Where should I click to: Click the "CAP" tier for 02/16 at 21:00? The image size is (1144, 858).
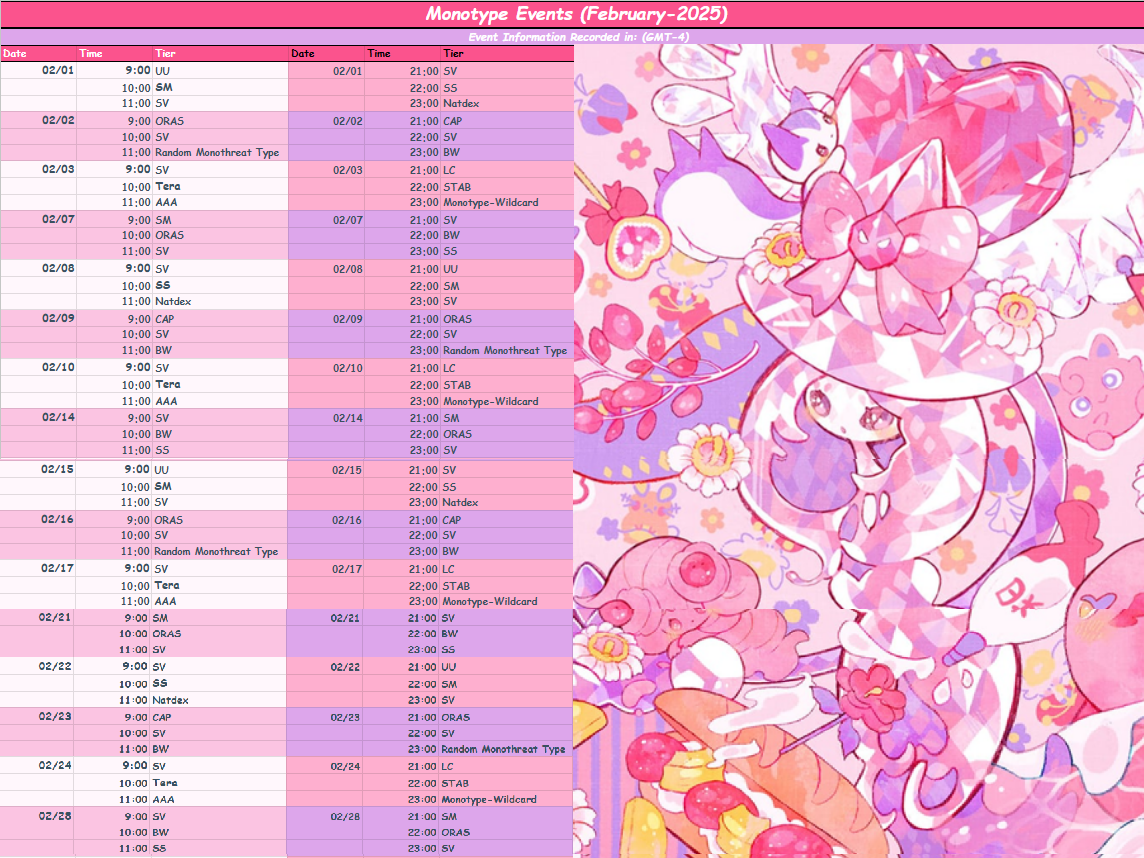[452, 520]
